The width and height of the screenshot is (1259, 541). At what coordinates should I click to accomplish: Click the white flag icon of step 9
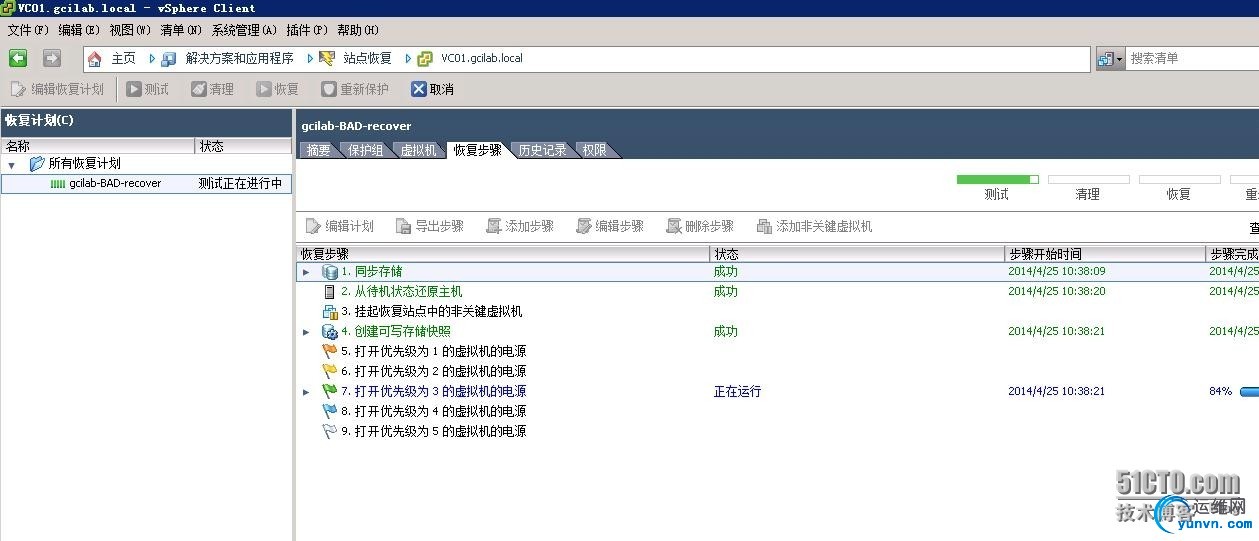click(x=330, y=431)
